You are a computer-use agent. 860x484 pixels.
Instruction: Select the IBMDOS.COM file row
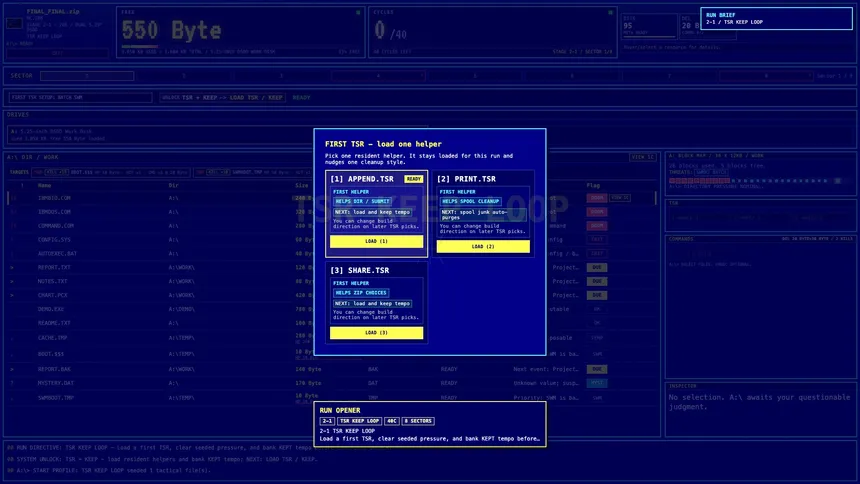(x=331, y=212)
